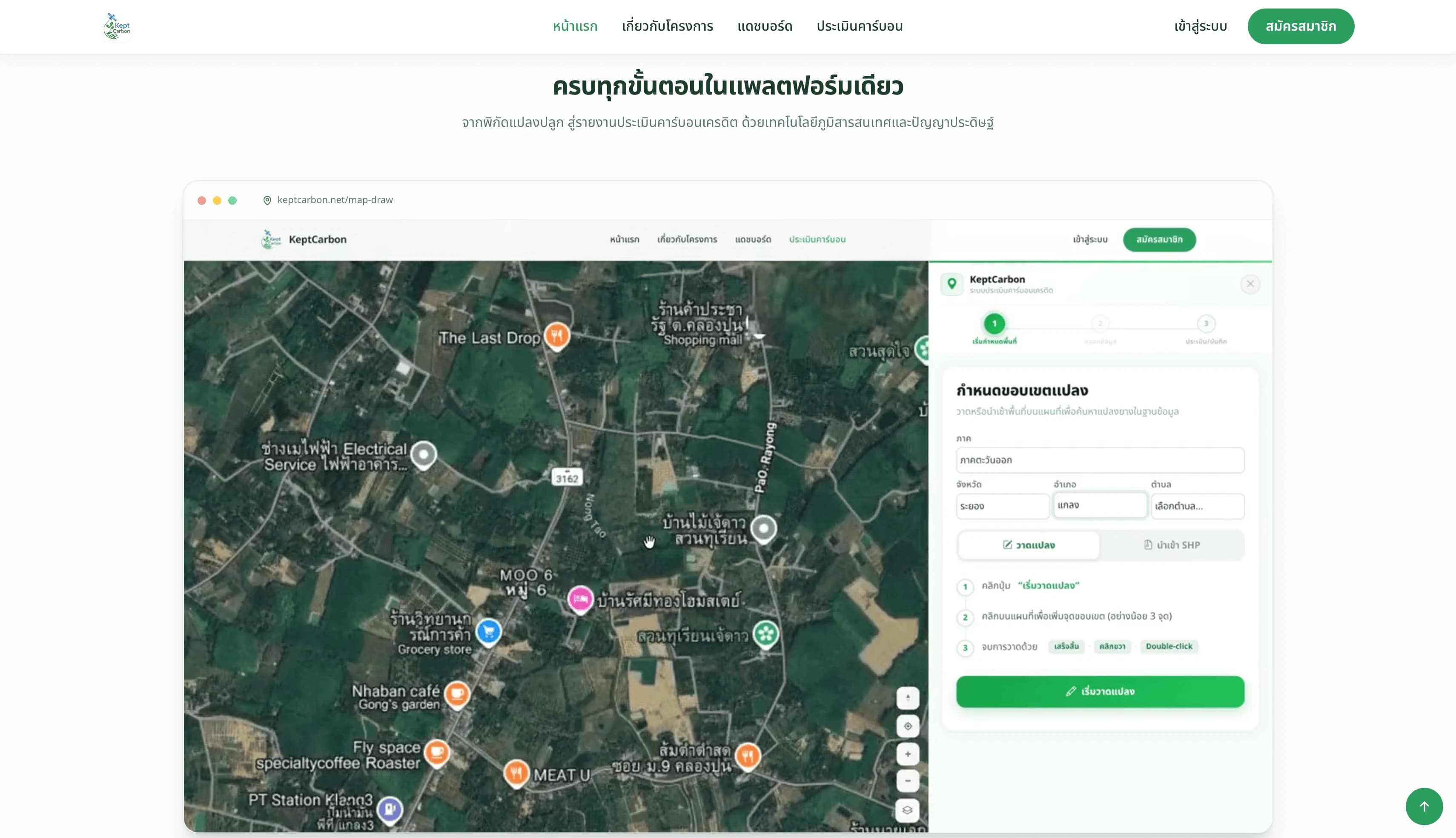Viewport: 1456px width, 838px height.
Task: Click the locate-me target map button
Action: (x=908, y=726)
